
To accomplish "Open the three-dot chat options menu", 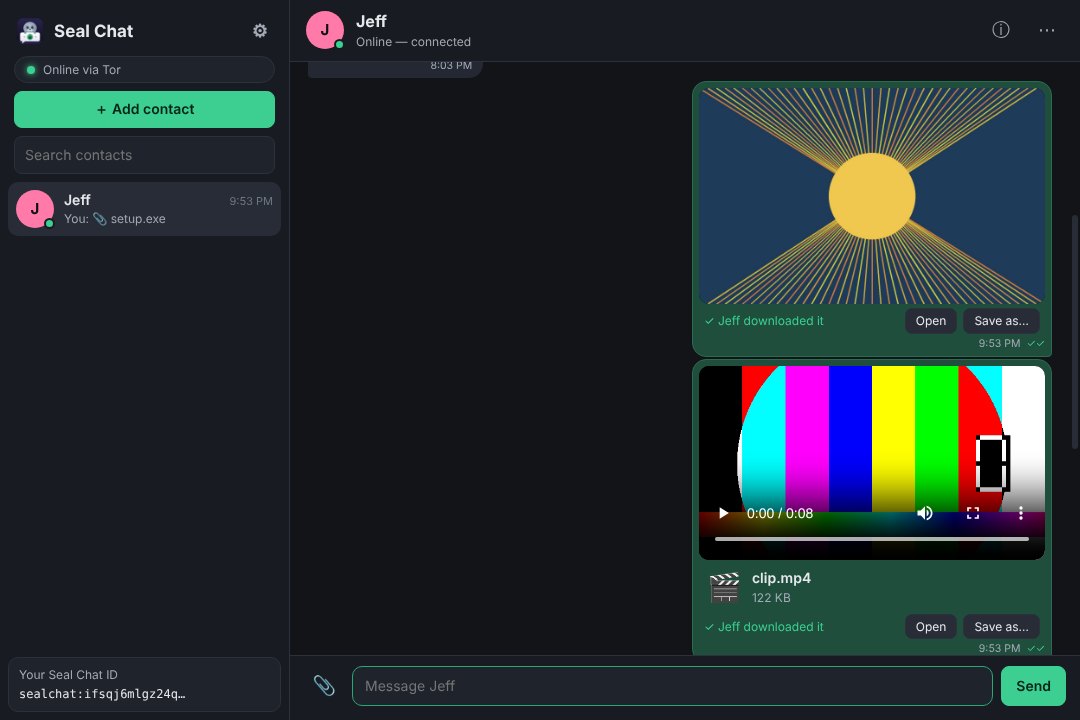I will coord(1046,30).
